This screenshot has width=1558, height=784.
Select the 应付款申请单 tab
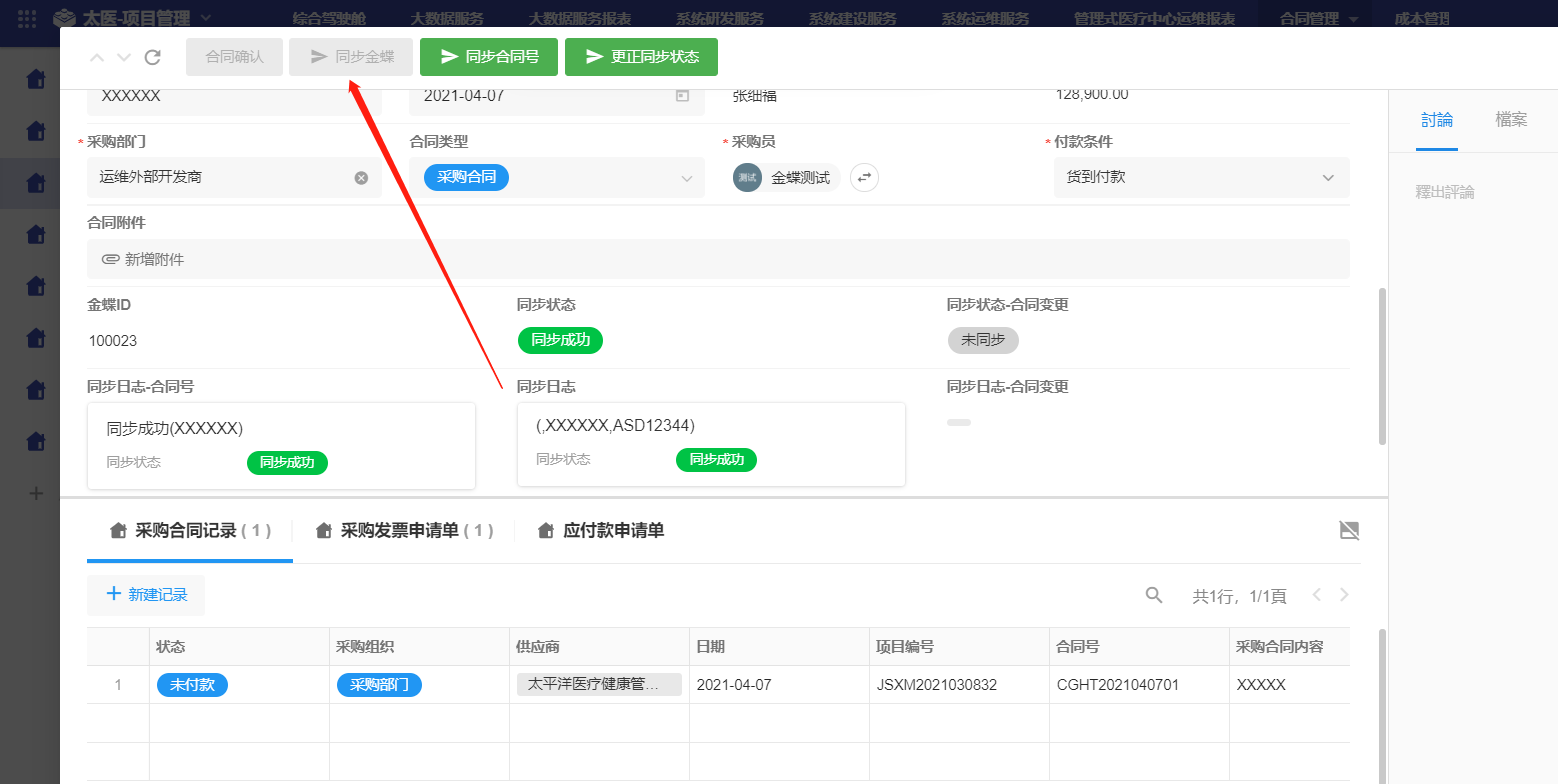pos(601,531)
